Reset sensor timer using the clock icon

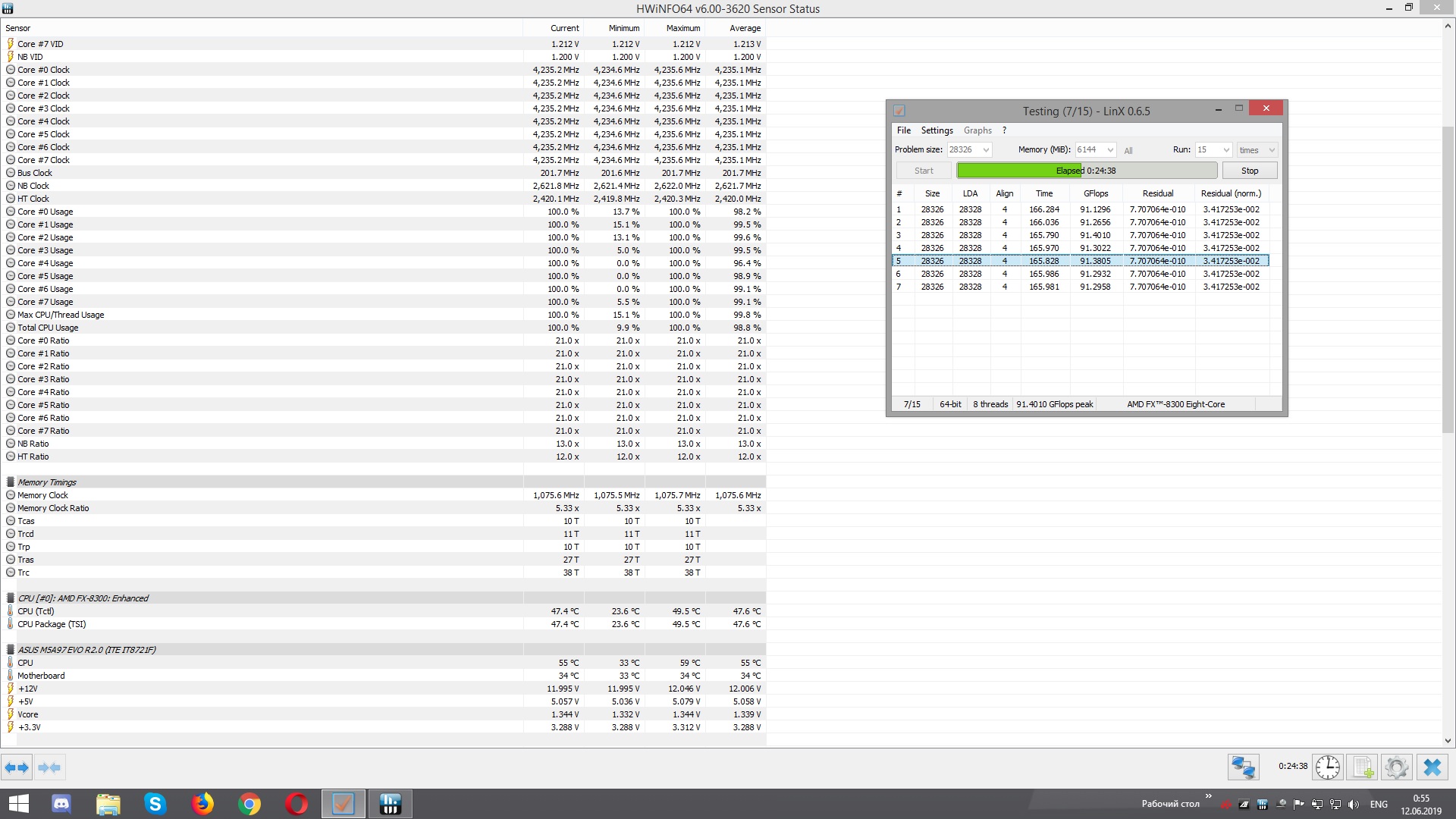pos(1328,767)
